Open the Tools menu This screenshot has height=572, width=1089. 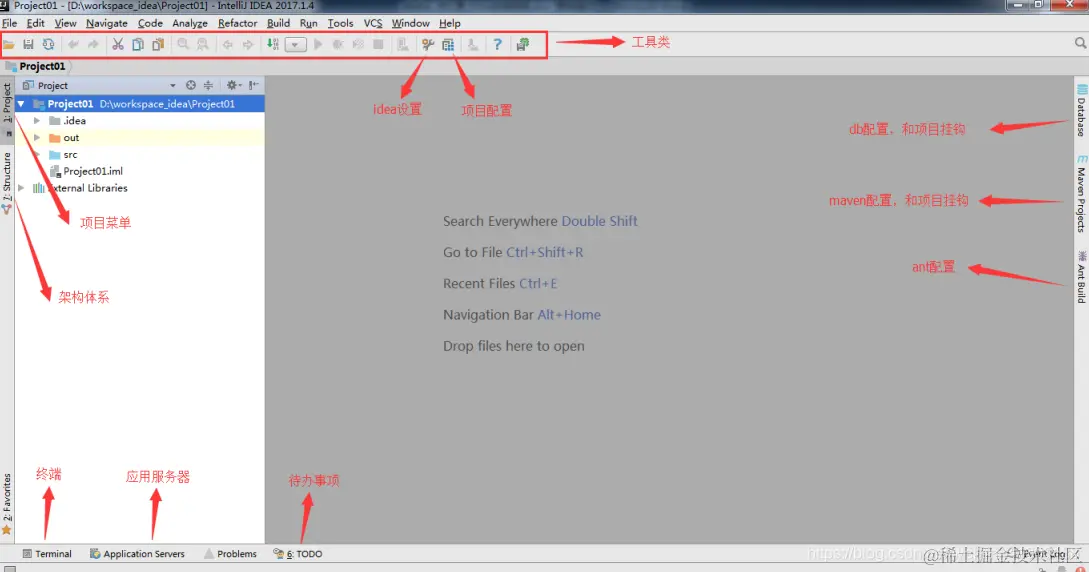pyautogui.click(x=340, y=23)
